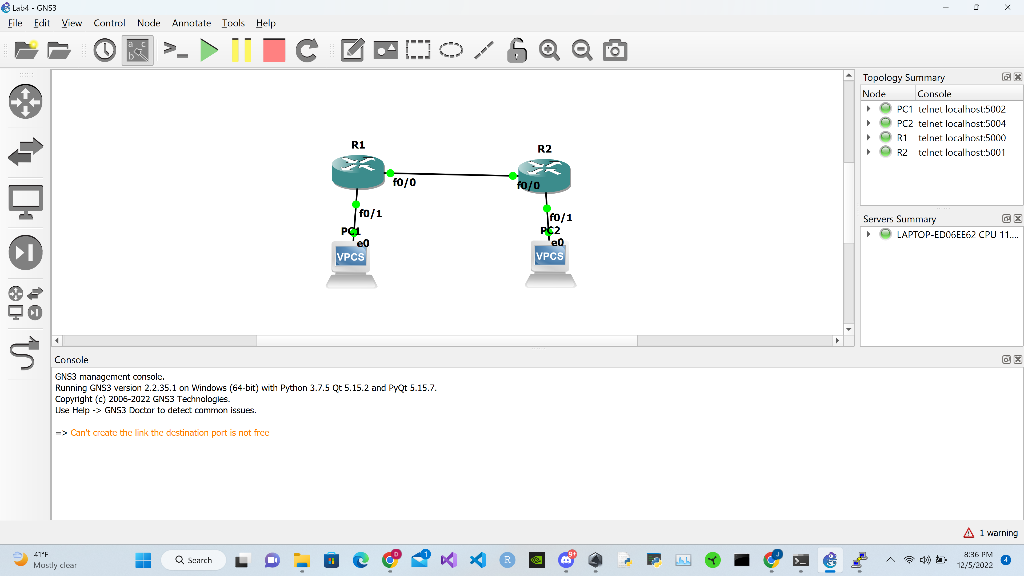Open the Control menu
Image resolution: width=1024 pixels, height=576 pixels.
click(x=110, y=23)
